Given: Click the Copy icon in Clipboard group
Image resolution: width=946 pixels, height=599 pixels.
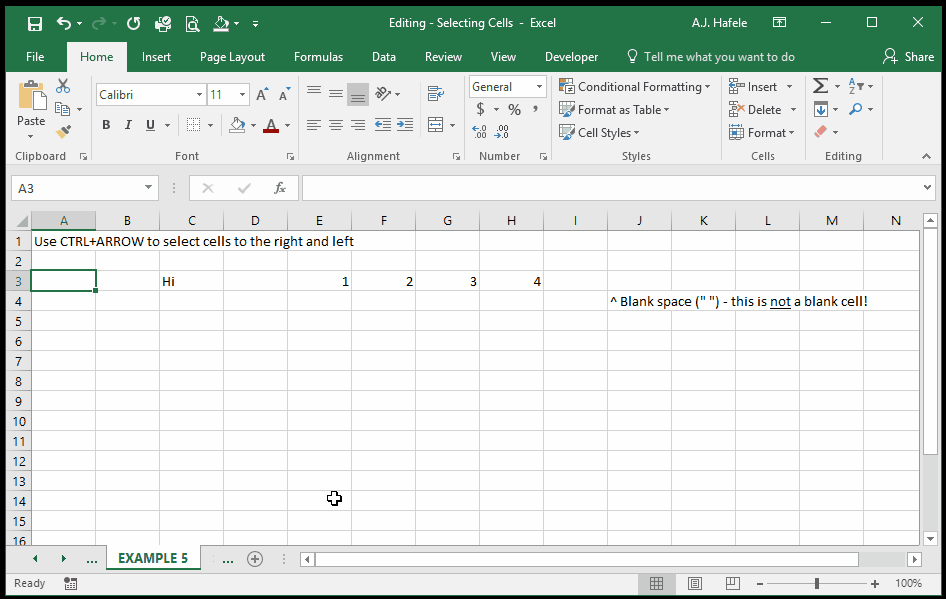Looking at the screenshot, I should 62,109.
